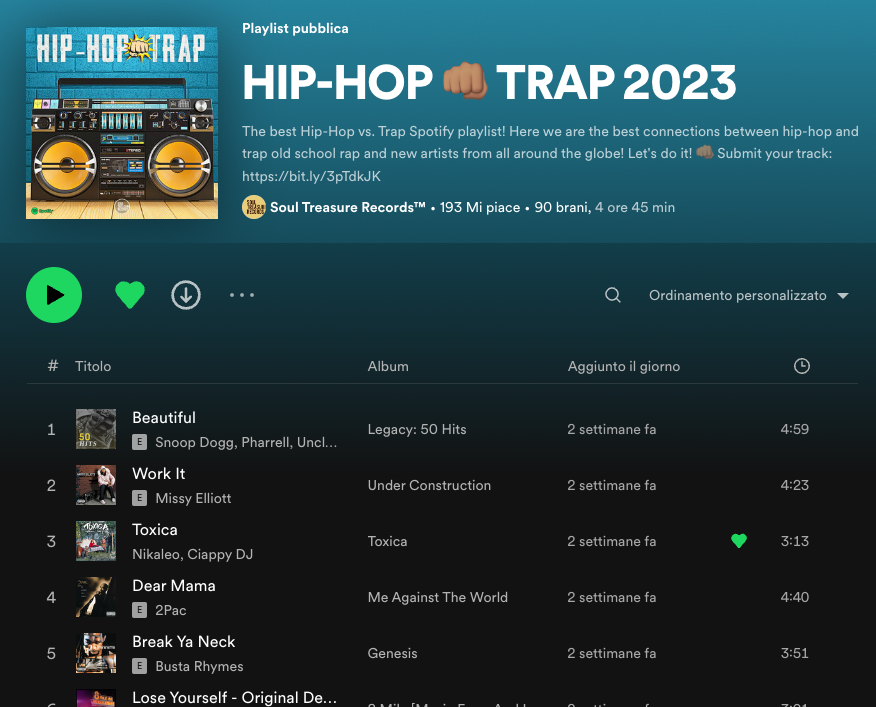Click the search magnifier icon
Image resolution: width=876 pixels, height=707 pixels.
pos(613,295)
